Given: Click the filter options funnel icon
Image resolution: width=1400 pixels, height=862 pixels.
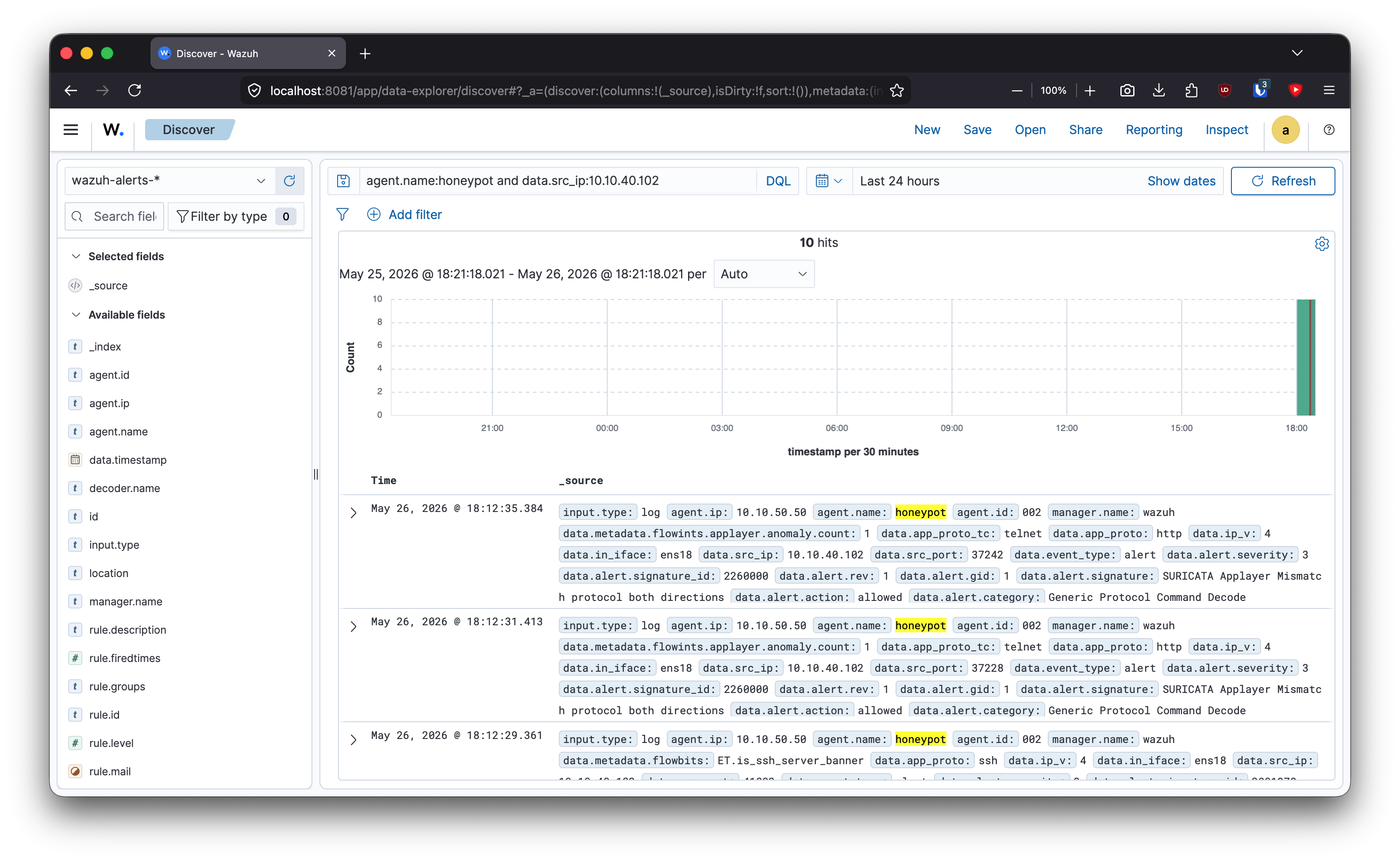Looking at the screenshot, I should pyautogui.click(x=342, y=214).
